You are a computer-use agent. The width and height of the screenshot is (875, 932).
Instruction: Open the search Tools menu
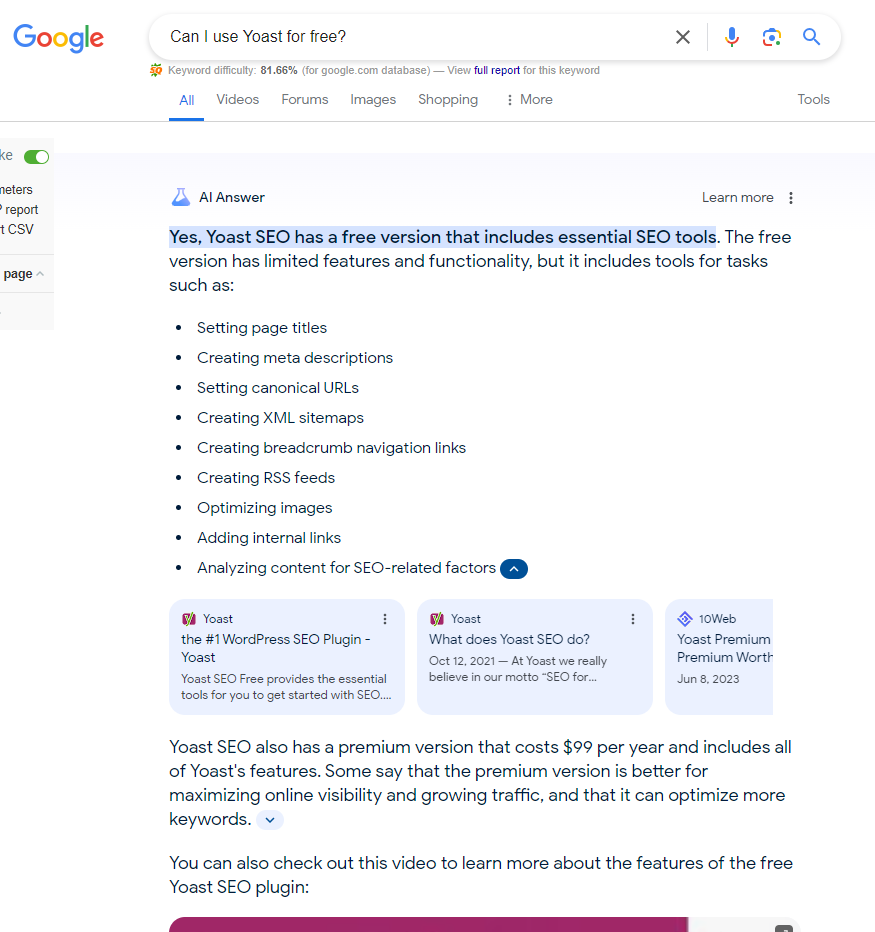pyautogui.click(x=813, y=99)
